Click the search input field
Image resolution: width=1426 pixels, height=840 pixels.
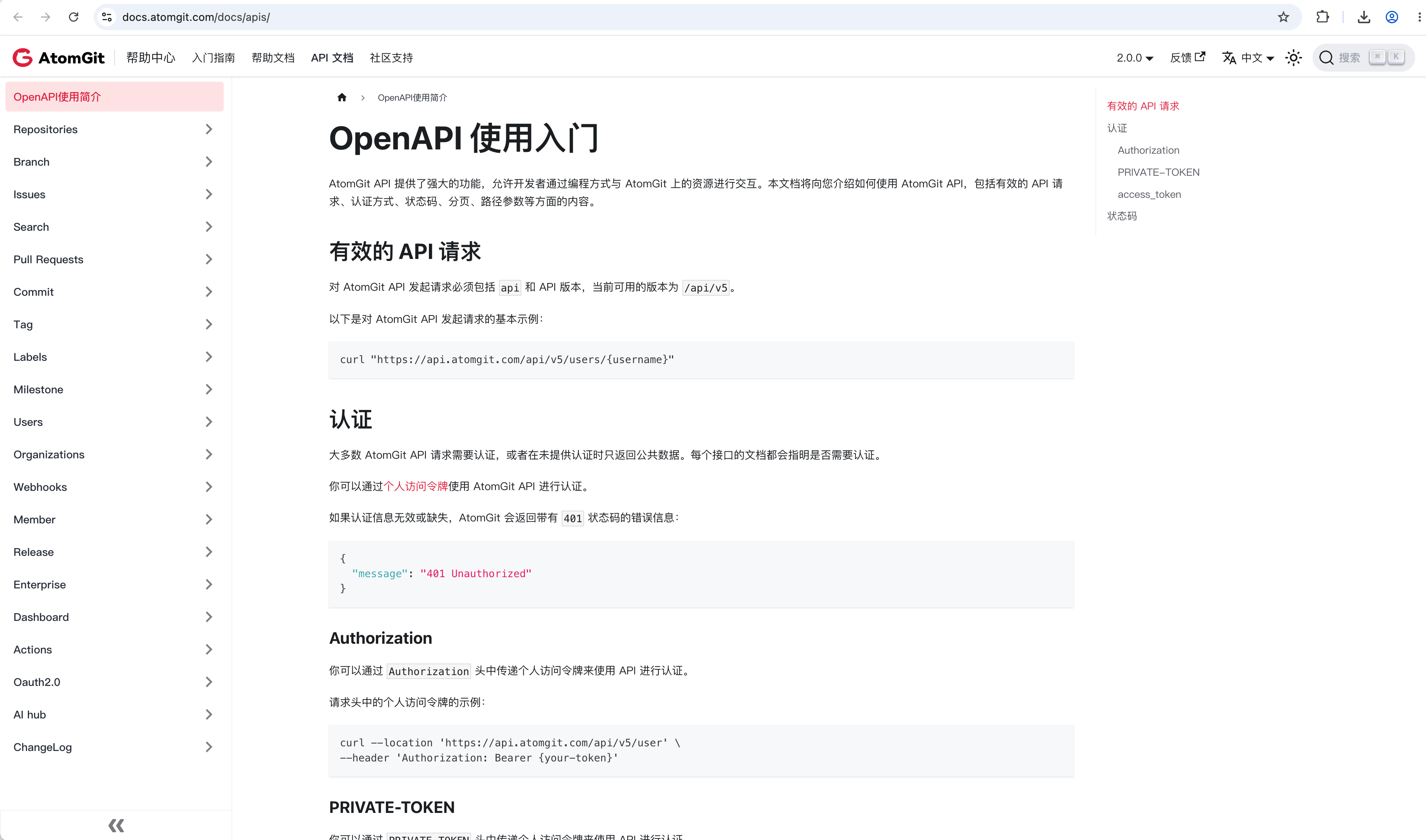pyautogui.click(x=1364, y=58)
